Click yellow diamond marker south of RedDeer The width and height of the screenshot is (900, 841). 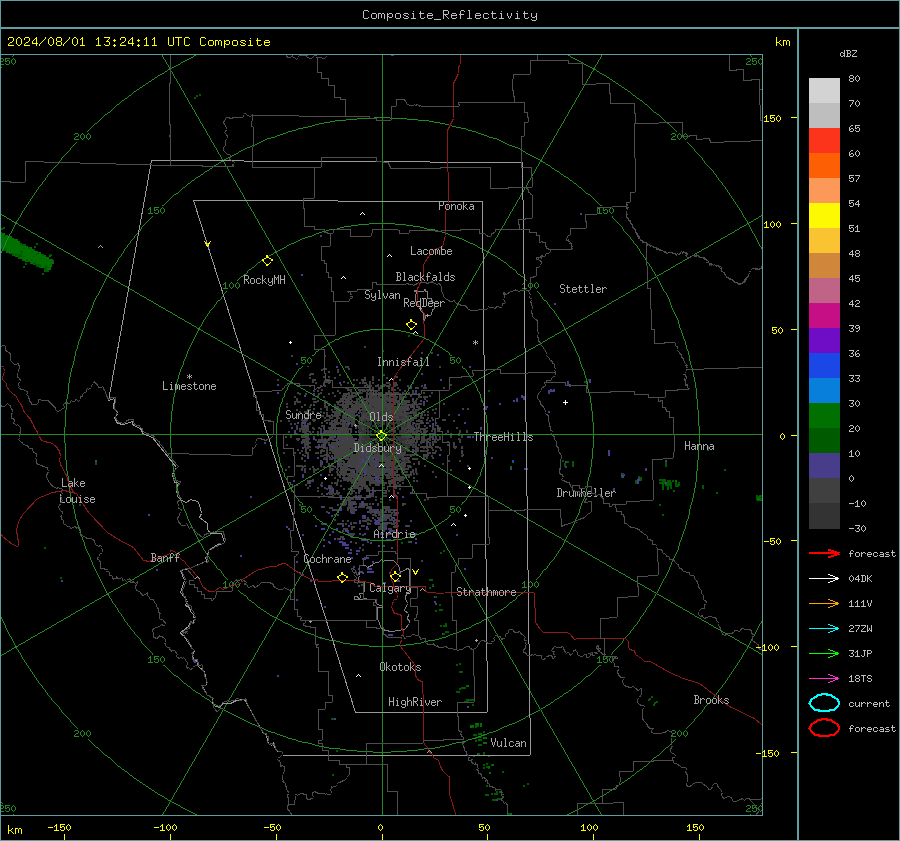coord(412,325)
